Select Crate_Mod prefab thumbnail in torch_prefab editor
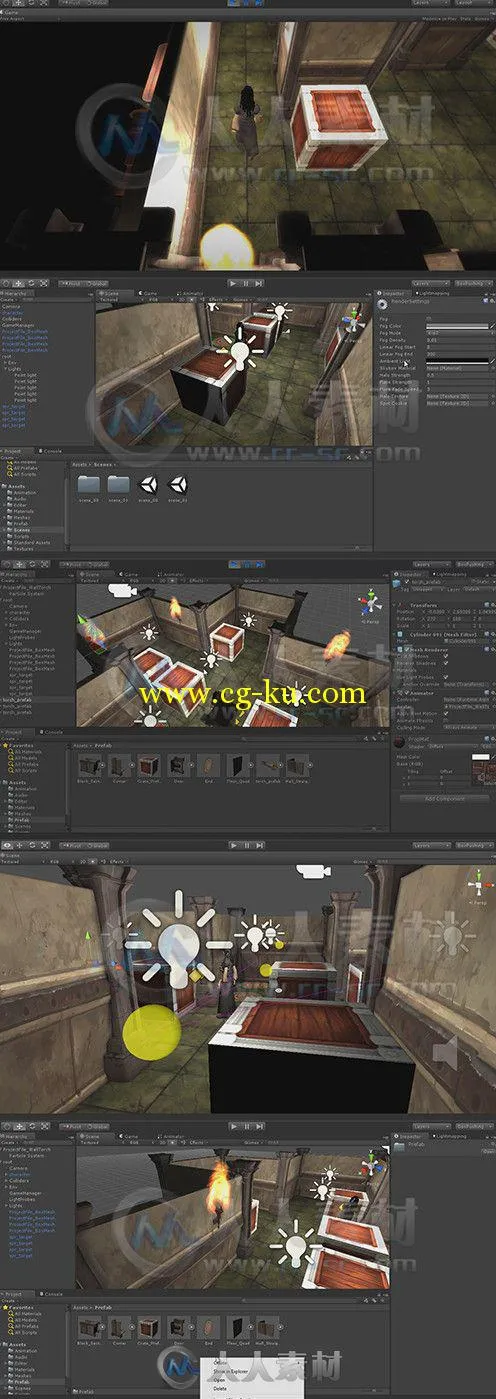496x1399 pixels. (x=149, y=766)
